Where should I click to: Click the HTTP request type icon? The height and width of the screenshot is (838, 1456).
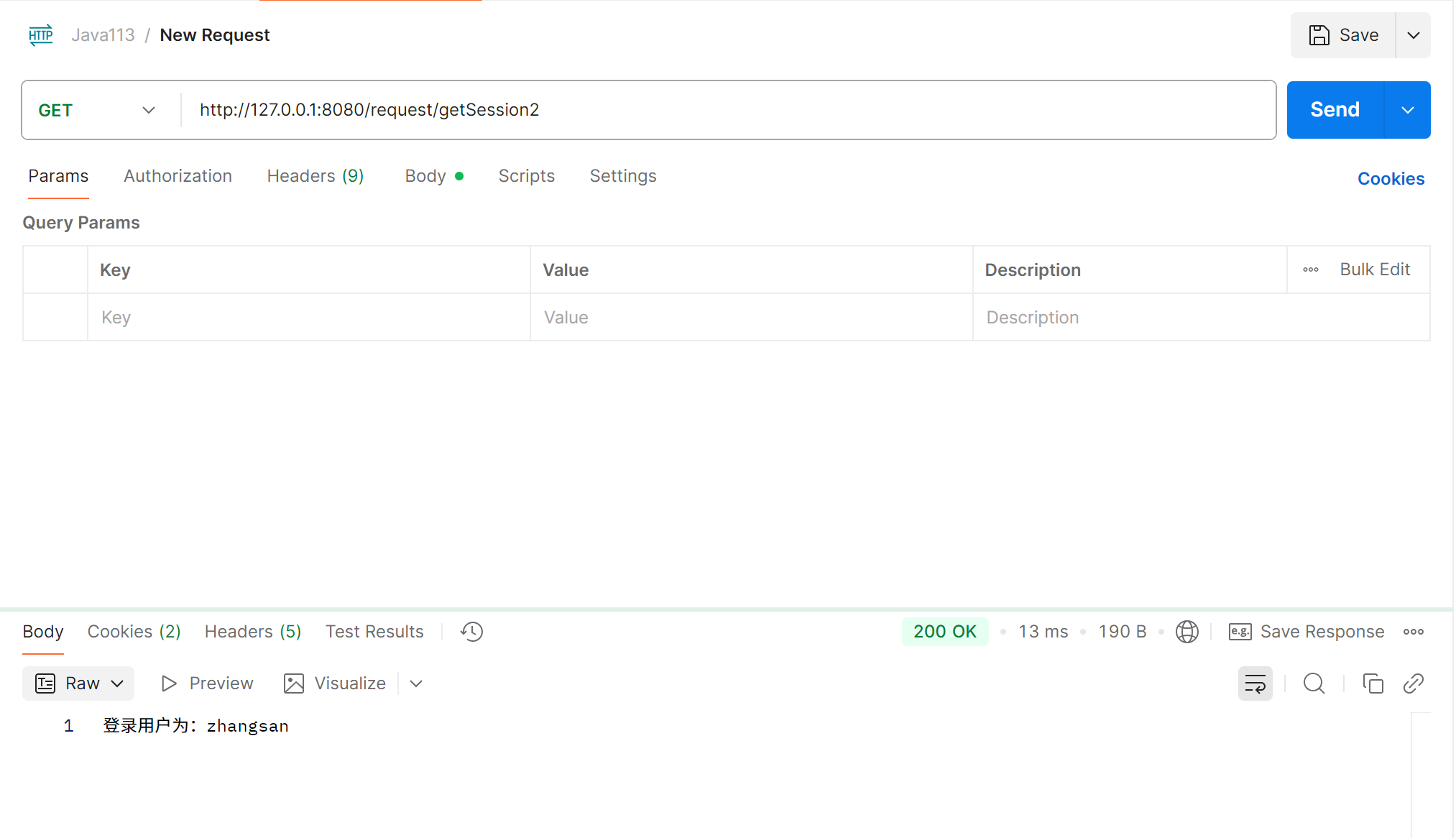(41, 34)
